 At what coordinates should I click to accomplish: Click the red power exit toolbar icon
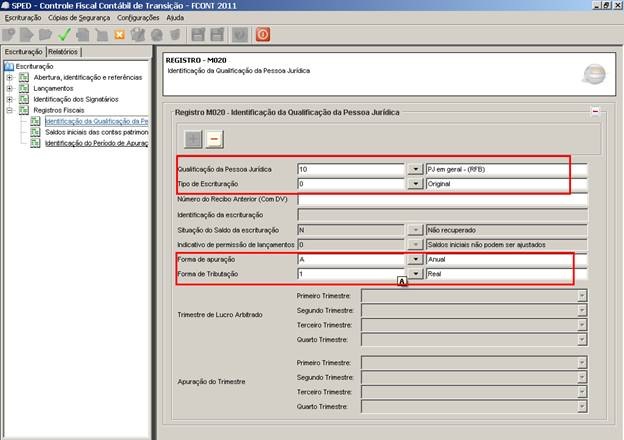pos(263,35)
